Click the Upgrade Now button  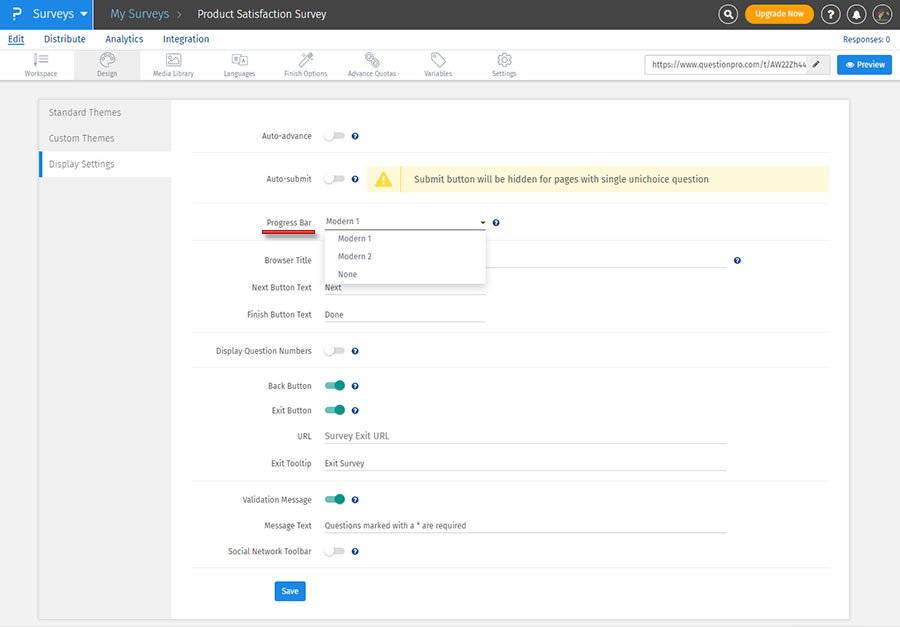click(x=779, y=14)
